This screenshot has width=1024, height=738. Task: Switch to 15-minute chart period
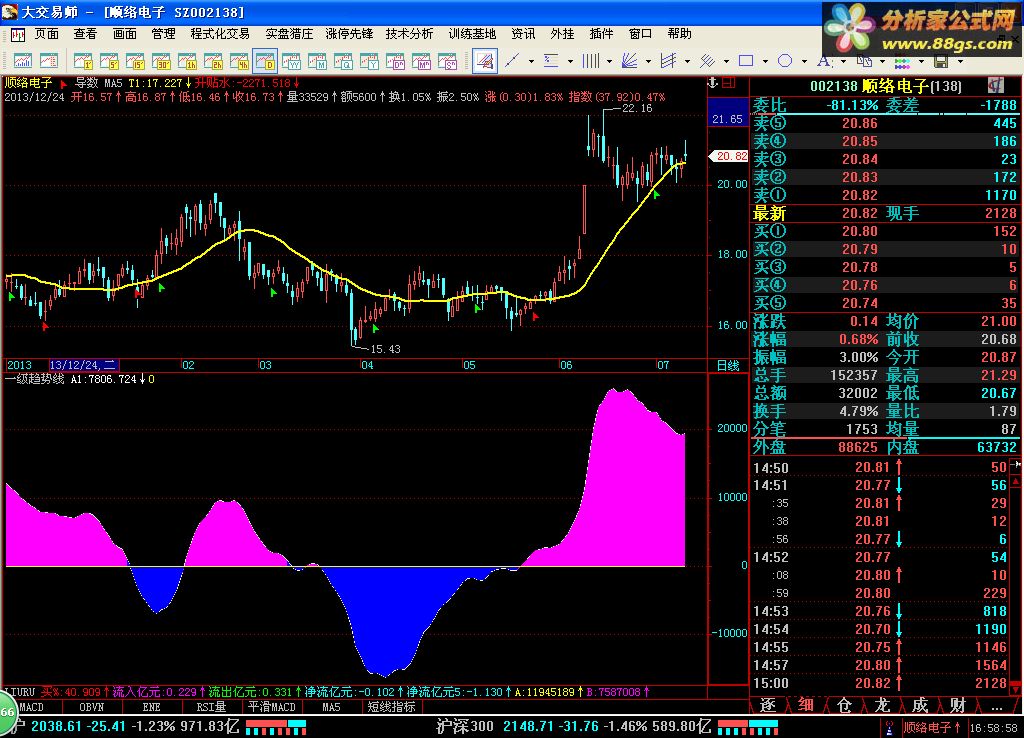(x=135, y=61)
